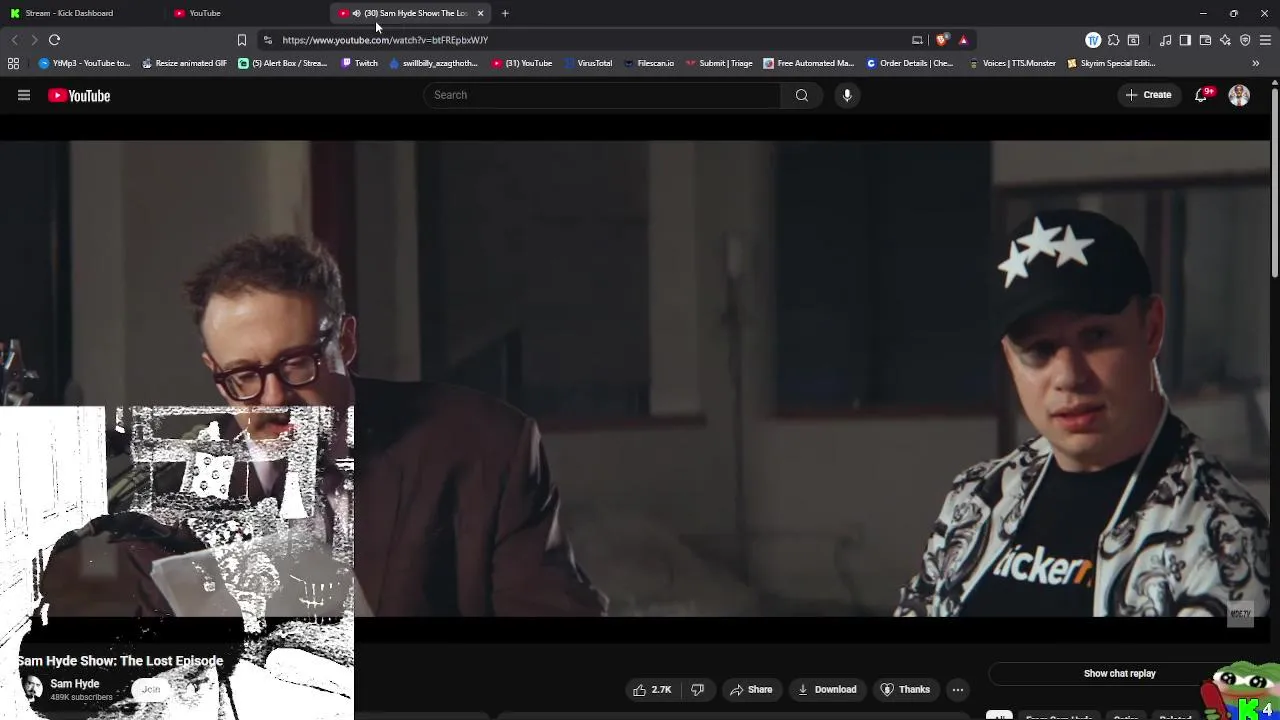
Task: Open the TV extension icon
Action: (x=1093, y=40)
